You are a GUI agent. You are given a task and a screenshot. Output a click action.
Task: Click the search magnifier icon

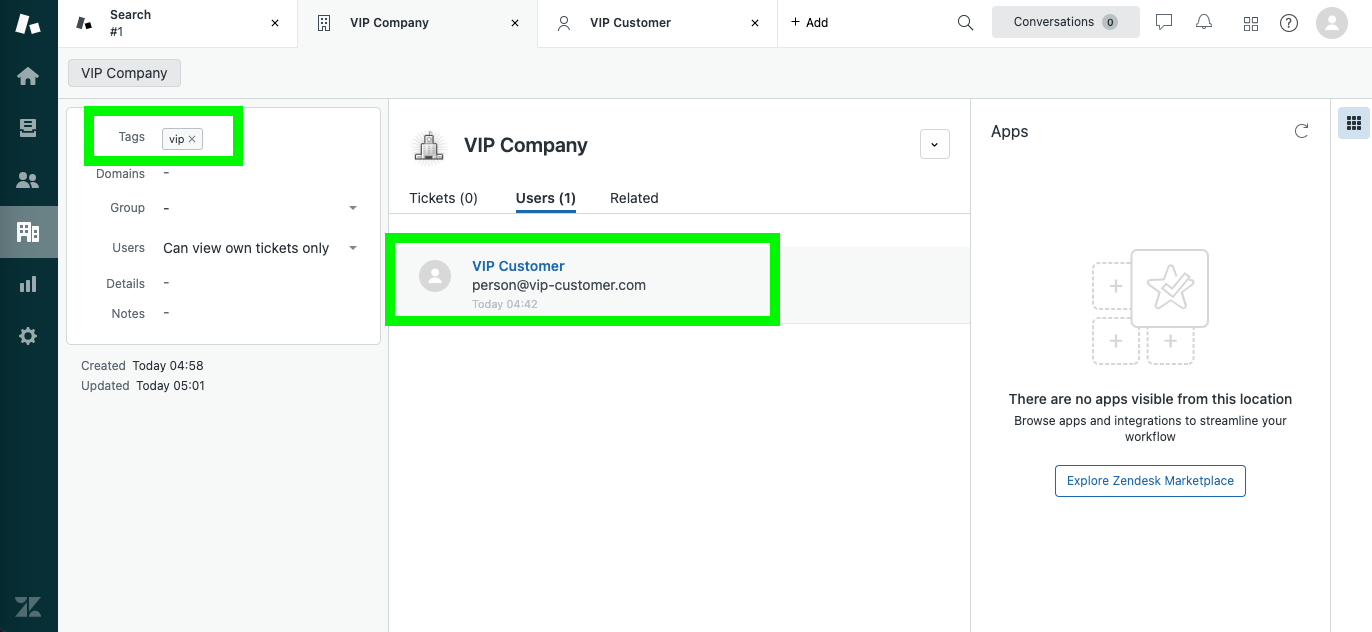tap(965, 22)
